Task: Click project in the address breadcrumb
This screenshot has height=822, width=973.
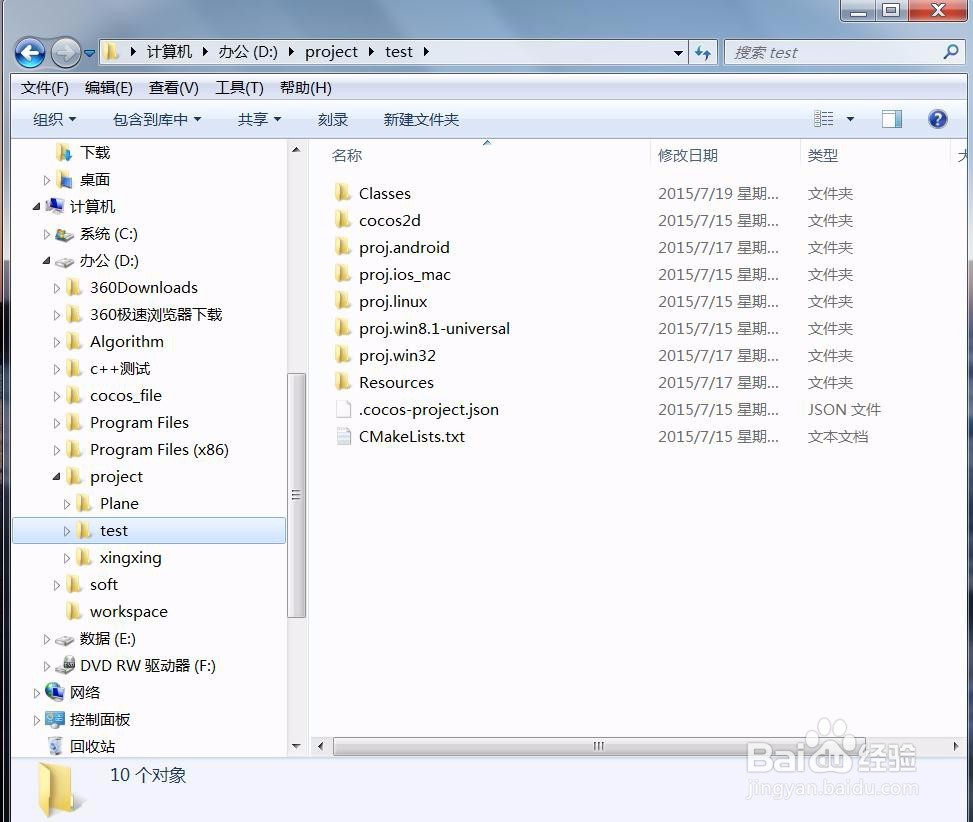Action: click(331, 52)
